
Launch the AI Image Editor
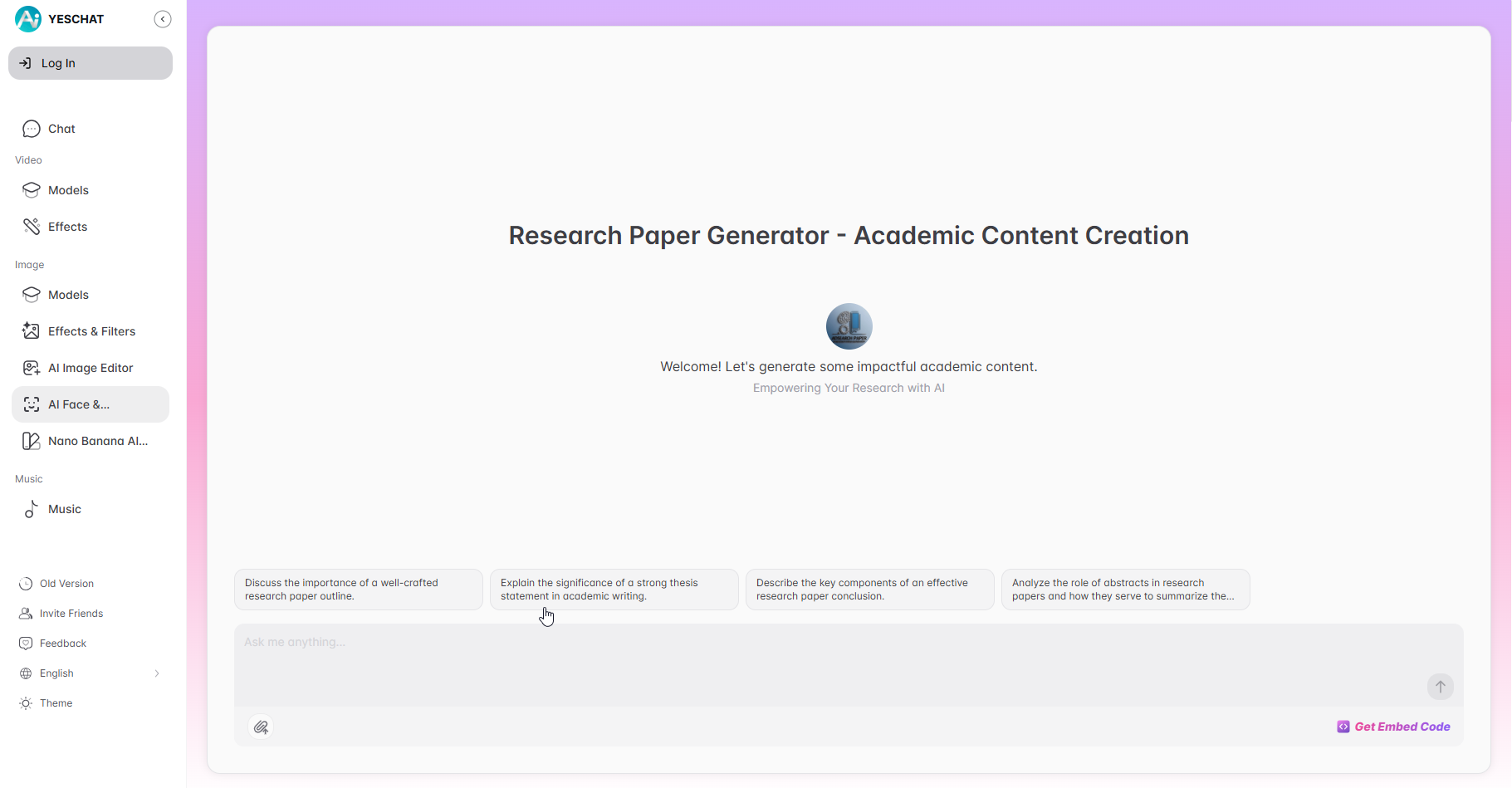[x=90, y=368]
